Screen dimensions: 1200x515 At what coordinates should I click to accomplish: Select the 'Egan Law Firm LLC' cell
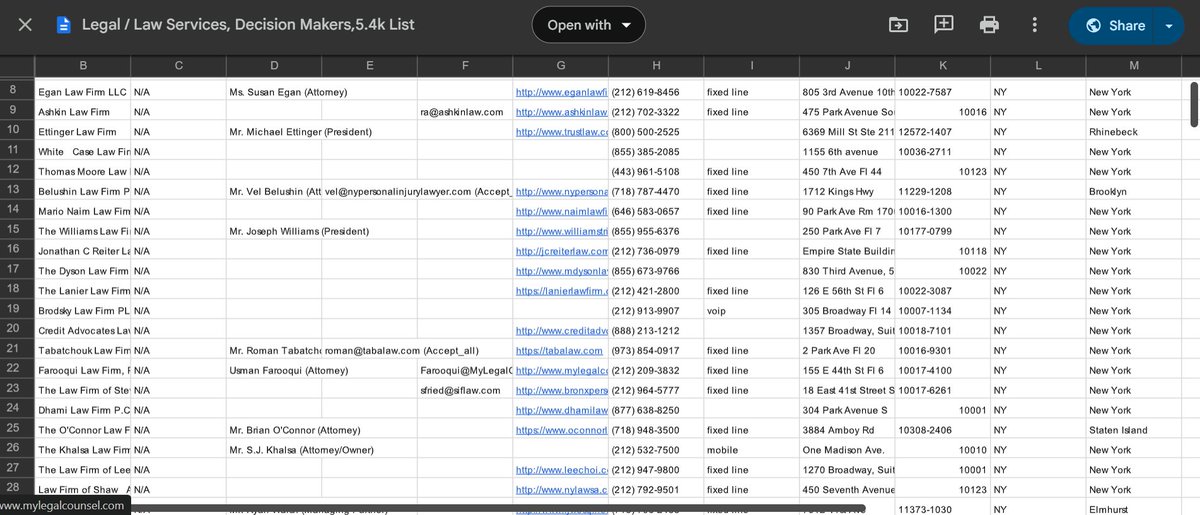click(83, 92)
